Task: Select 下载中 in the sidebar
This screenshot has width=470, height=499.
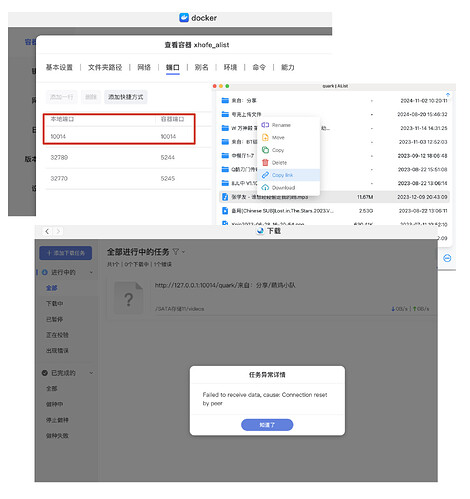Action: 54,304
